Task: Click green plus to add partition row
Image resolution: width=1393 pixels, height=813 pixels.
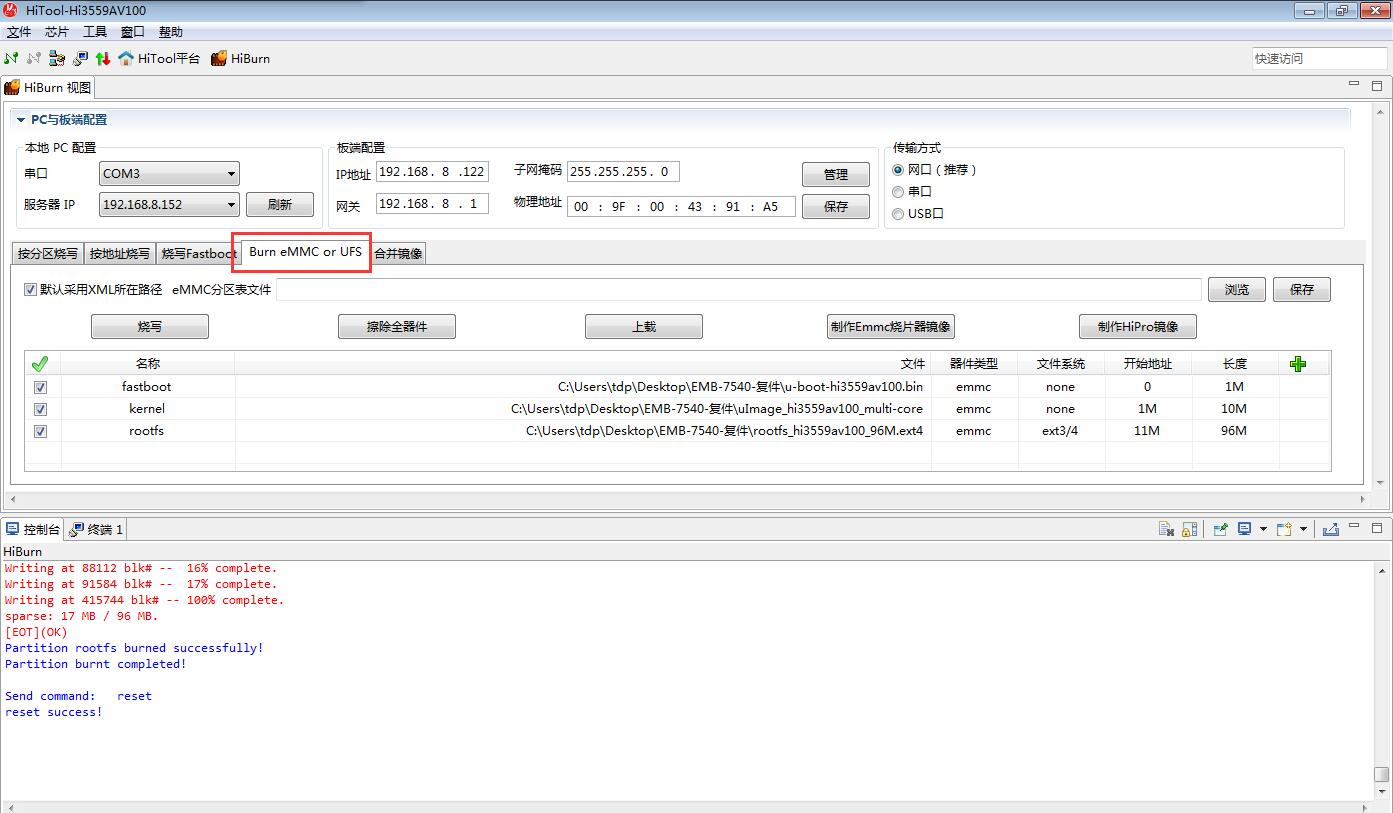Action: [1298, 364]
